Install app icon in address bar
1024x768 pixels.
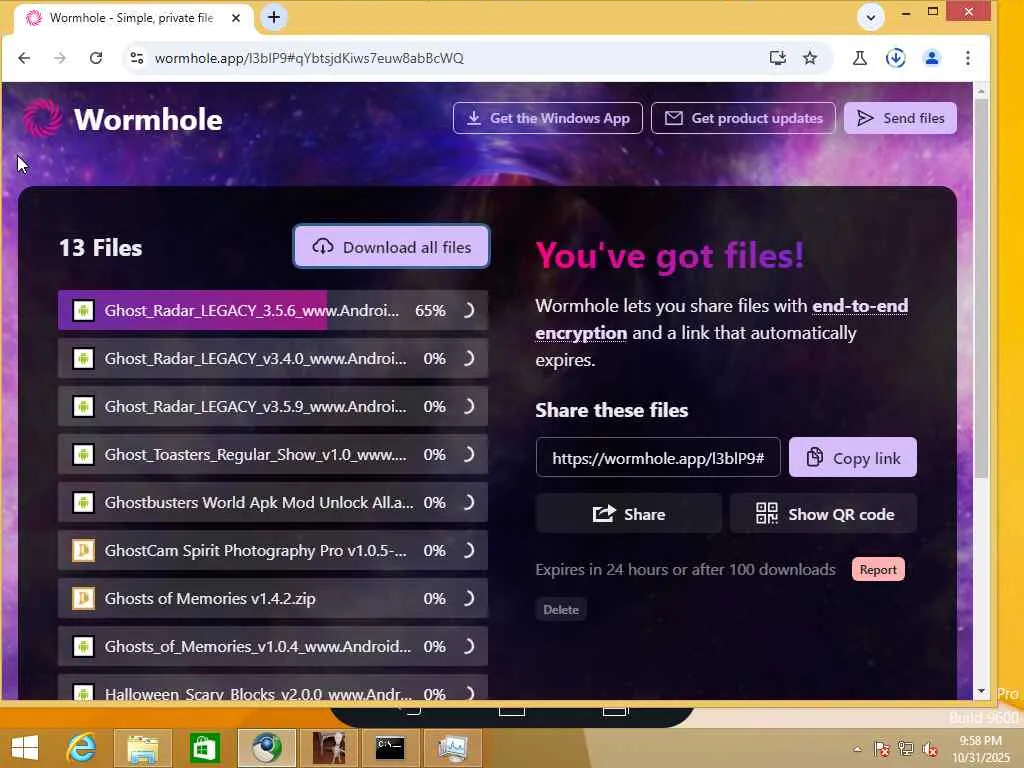(x=777, y=58)
